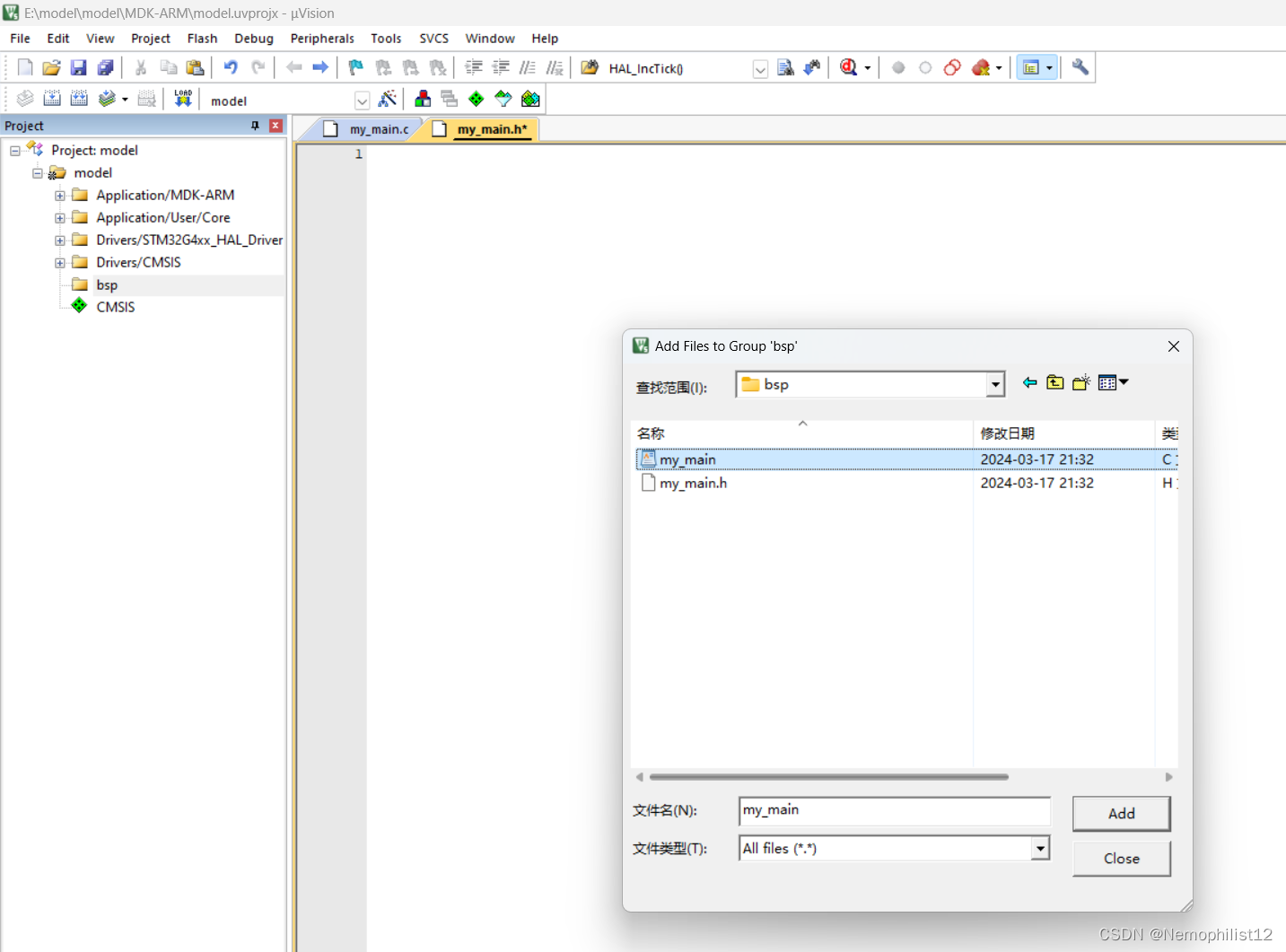Start debug session with magnifier d icon
The height and width of the screenshot is (952, 1286).
[x=848, y=67]
